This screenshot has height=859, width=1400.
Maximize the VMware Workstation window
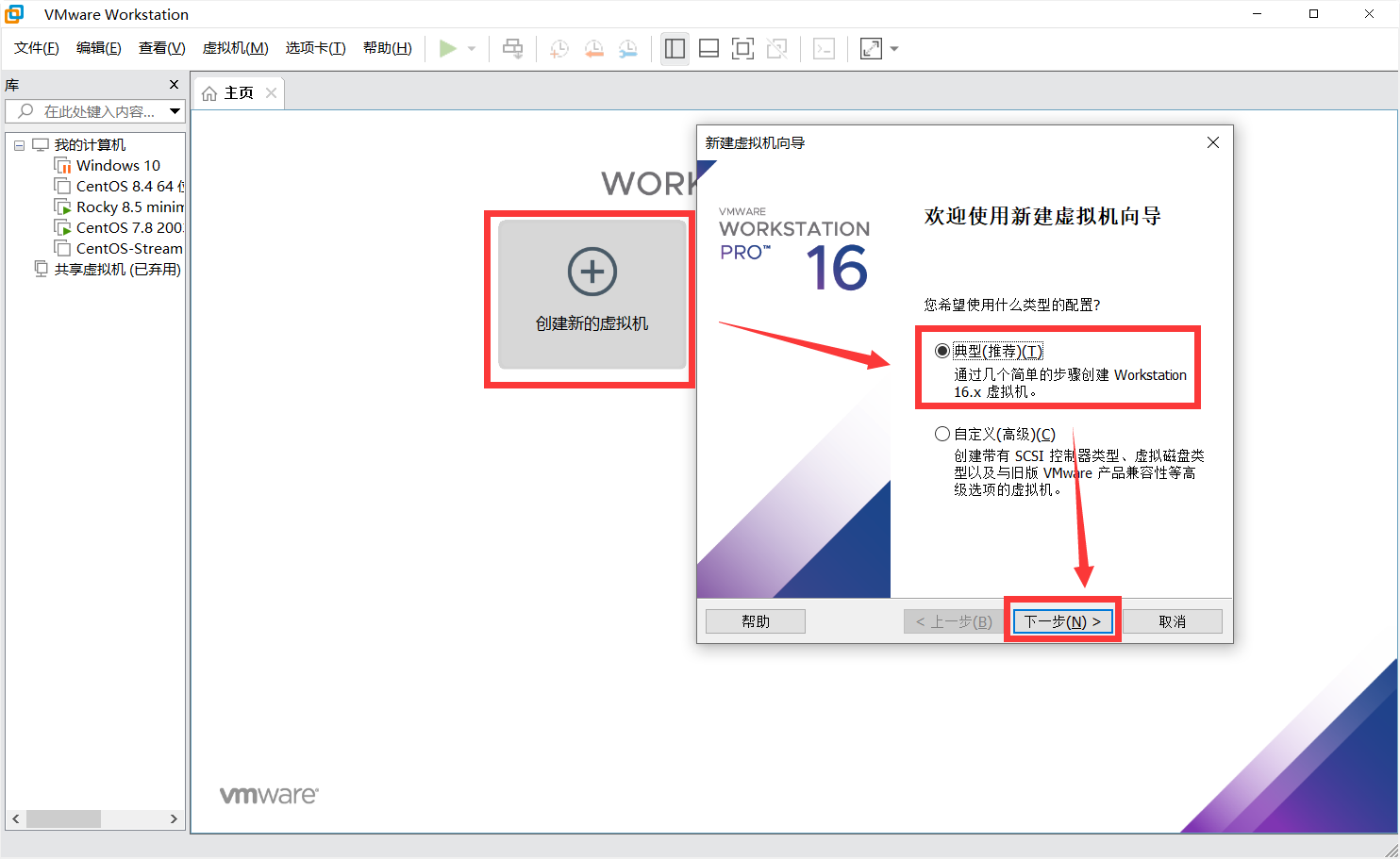pyautogui.click(x=1313, y=14)
